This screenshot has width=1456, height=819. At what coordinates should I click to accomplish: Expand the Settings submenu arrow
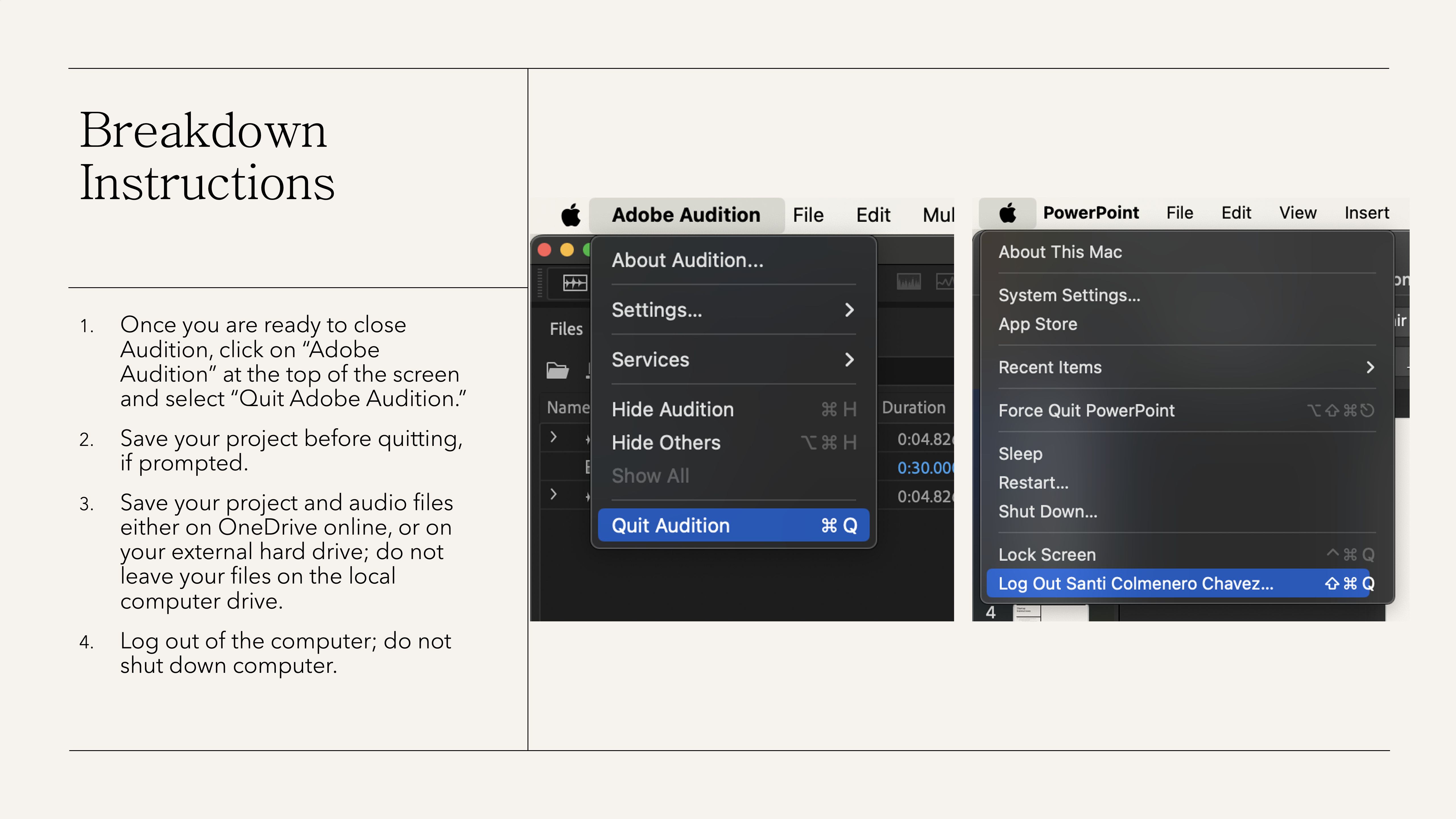point(849,310)
